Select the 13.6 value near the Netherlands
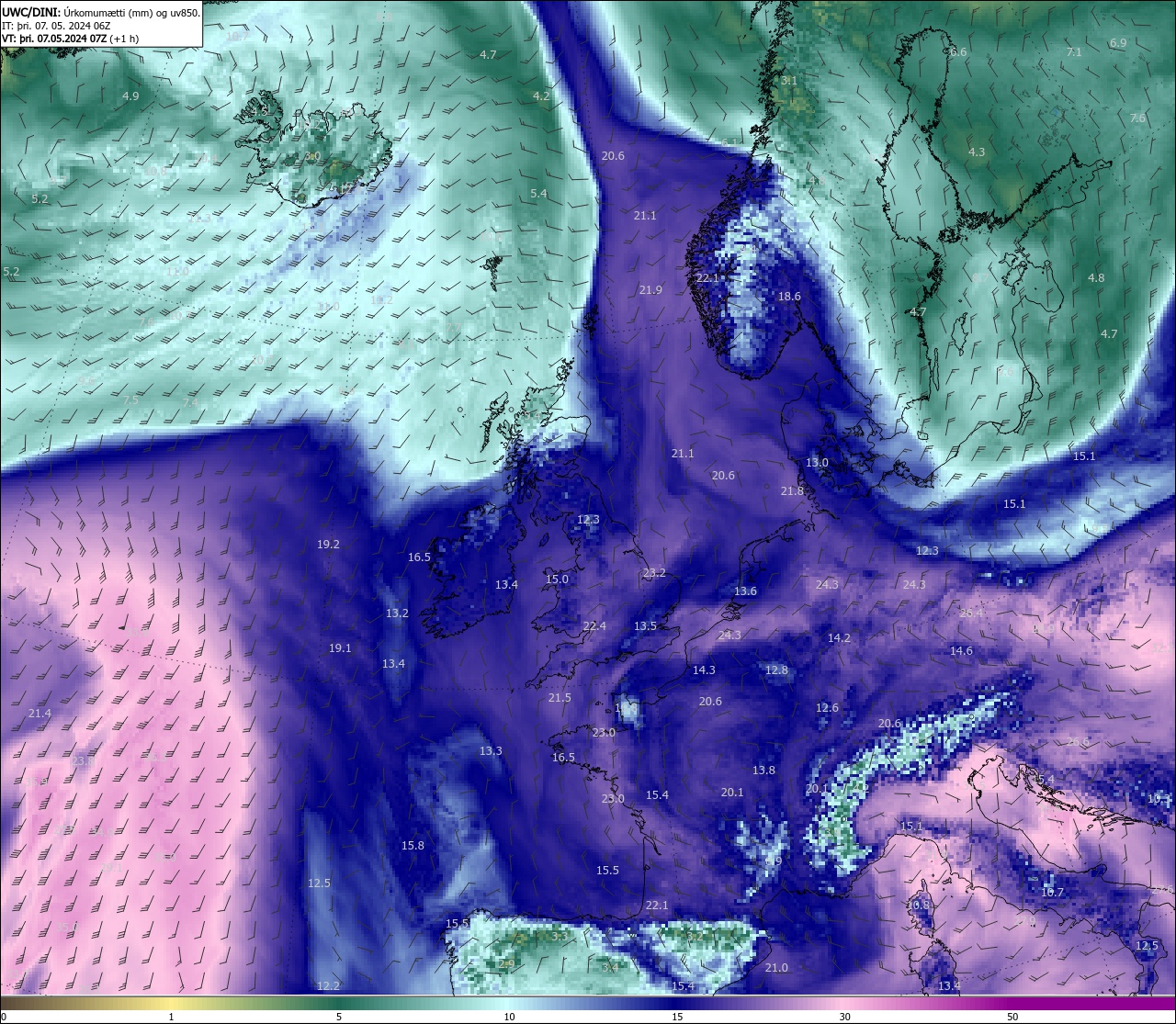The width and height of the screenshot is (1176, 1024). (x=745, y=591)
